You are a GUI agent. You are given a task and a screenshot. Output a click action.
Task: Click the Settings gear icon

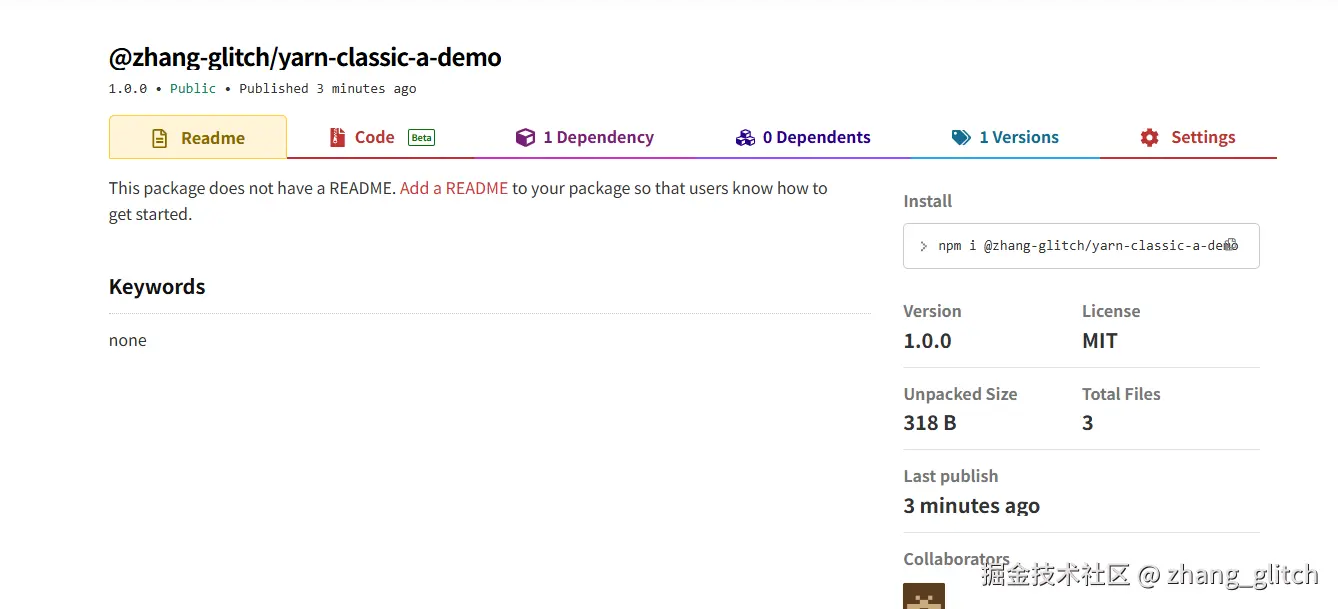click(1149, 137)
